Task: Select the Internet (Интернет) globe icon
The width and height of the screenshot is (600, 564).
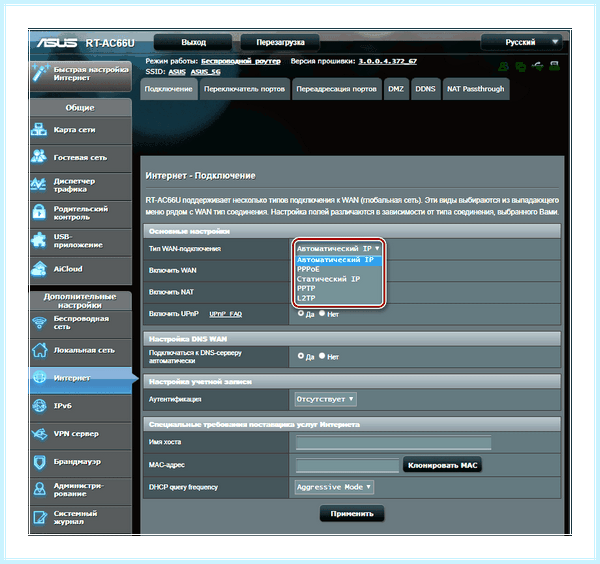Action: coord(40,378)
